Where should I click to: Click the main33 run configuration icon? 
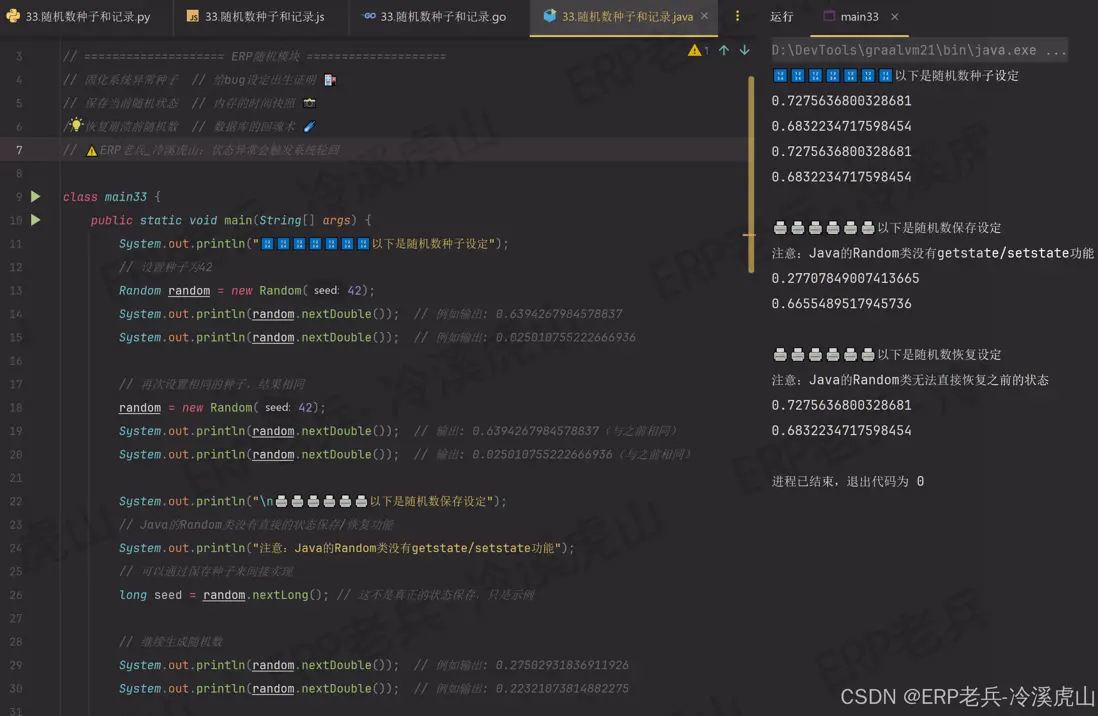pyautogui.click(x=829, y=16)
